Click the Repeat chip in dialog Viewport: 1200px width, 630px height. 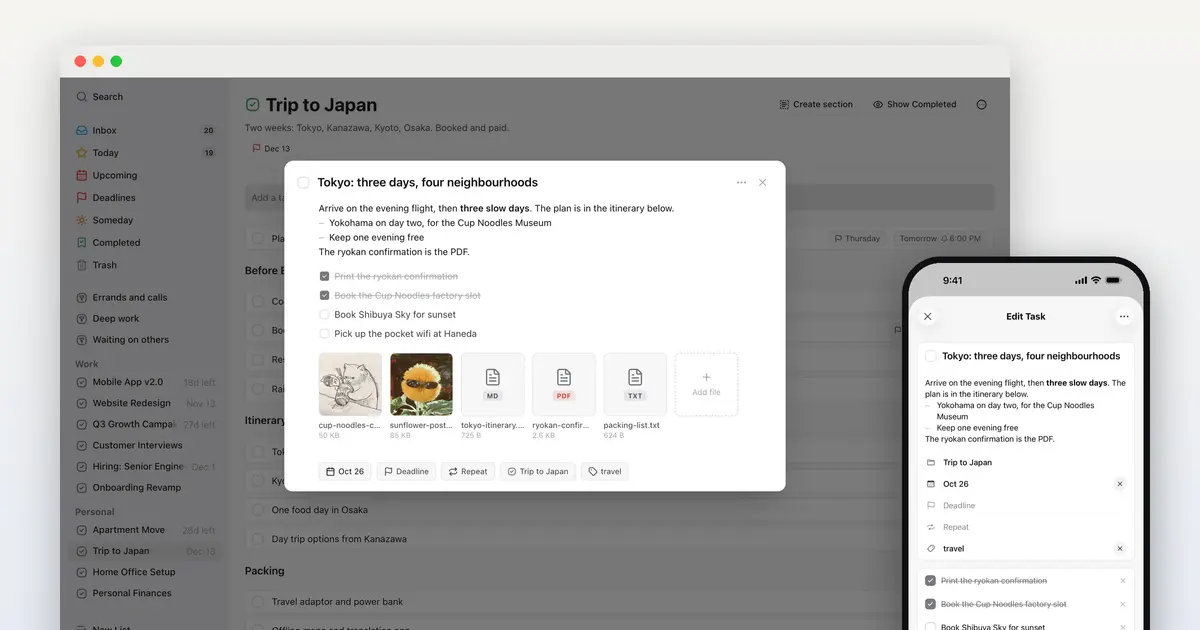pyautogui.click(x=468, y=471)
